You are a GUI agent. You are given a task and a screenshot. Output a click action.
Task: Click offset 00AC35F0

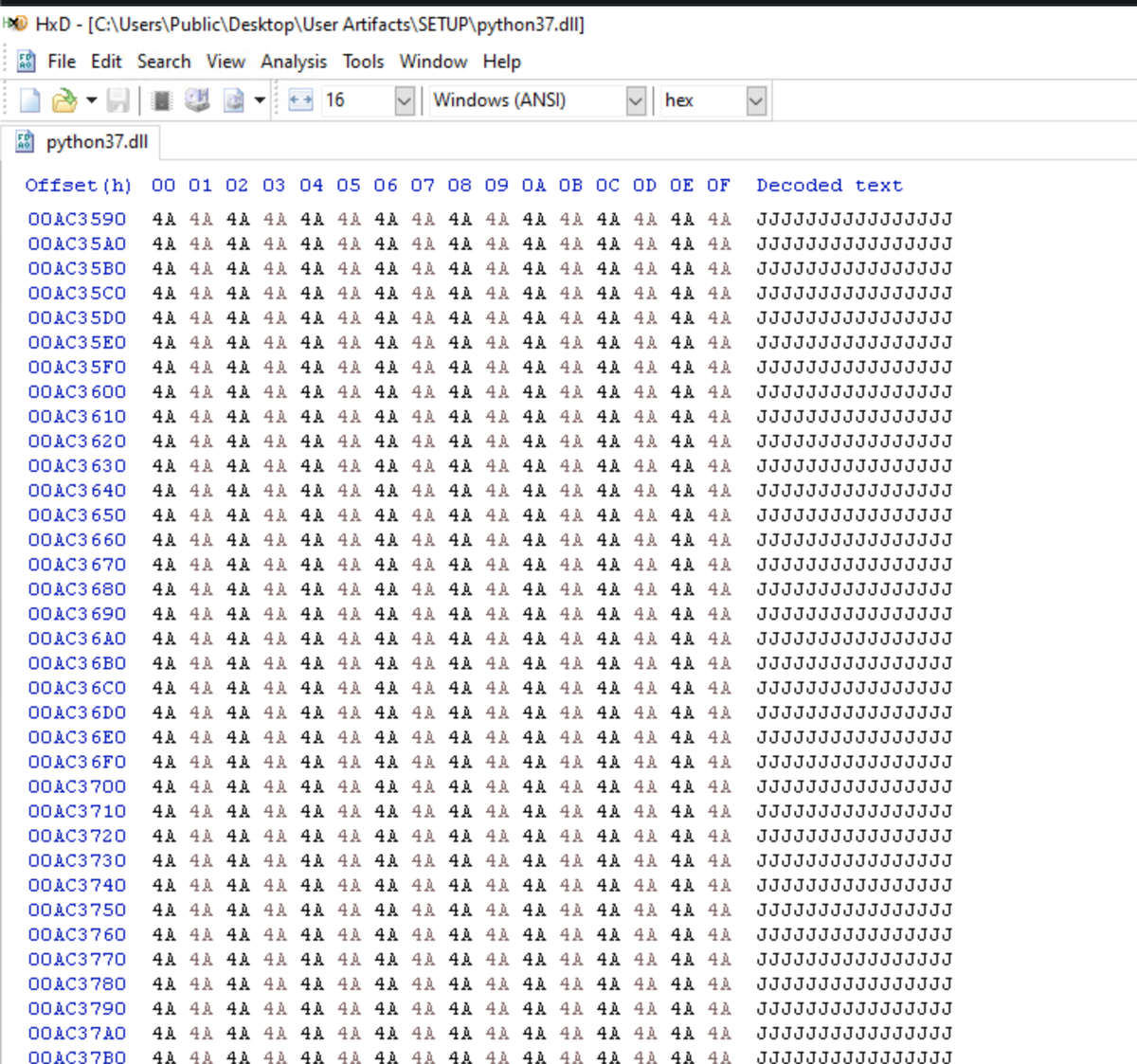77,367
